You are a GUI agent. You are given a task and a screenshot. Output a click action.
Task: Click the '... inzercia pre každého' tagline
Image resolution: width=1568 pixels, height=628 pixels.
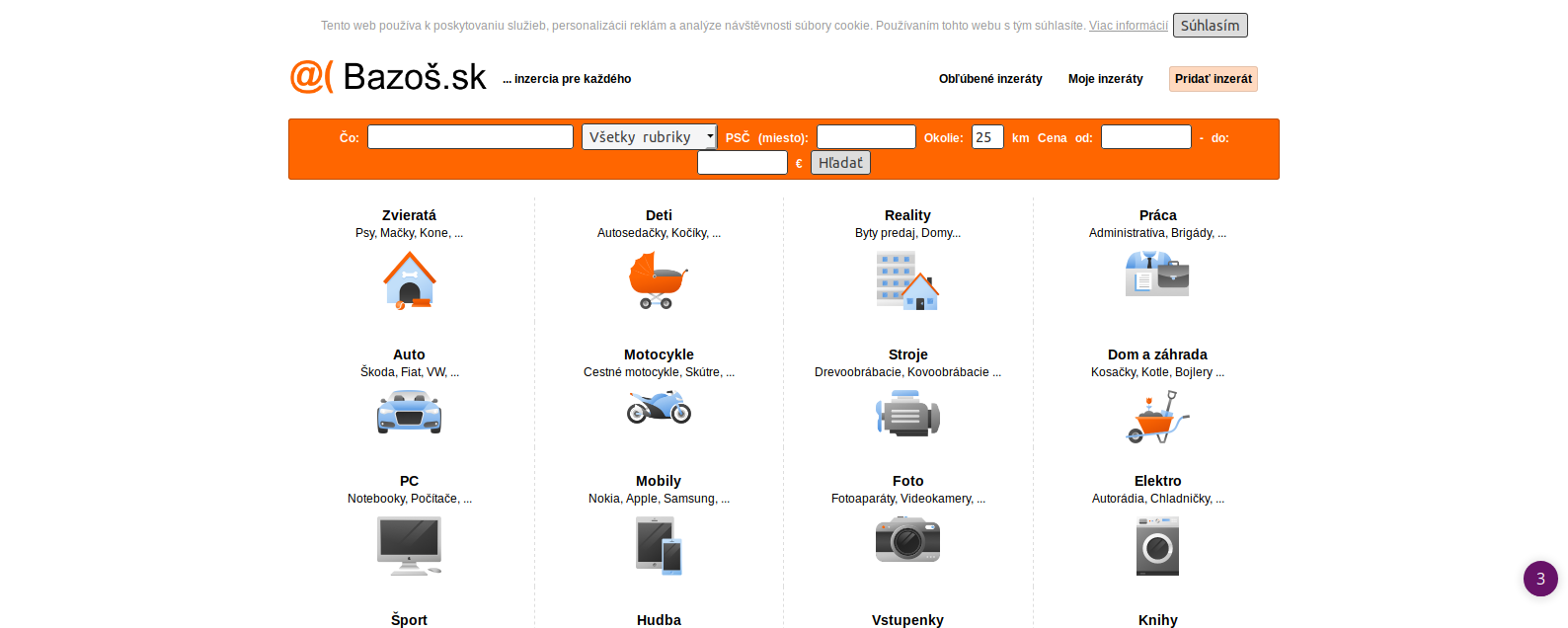click(x=567, y=79)
